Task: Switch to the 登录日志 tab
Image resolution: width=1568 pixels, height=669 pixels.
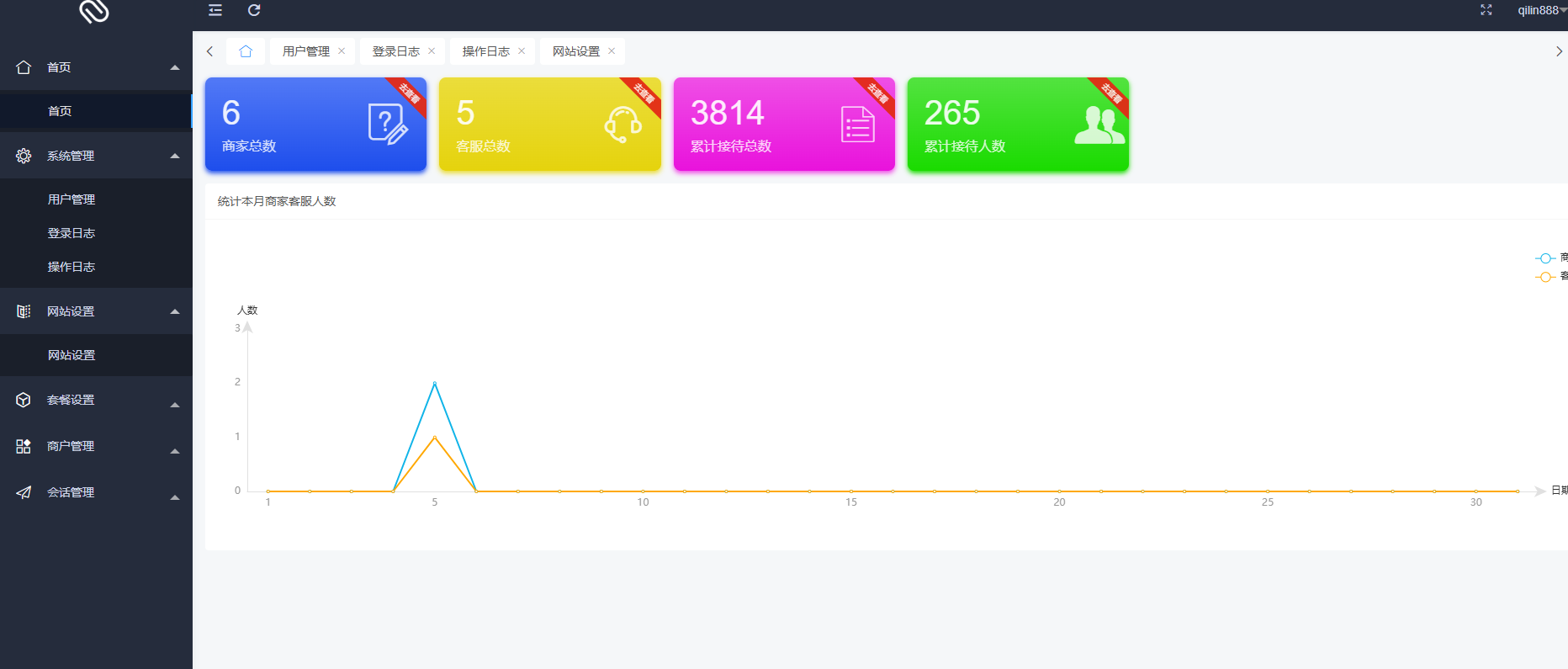Action: (395, 51)
